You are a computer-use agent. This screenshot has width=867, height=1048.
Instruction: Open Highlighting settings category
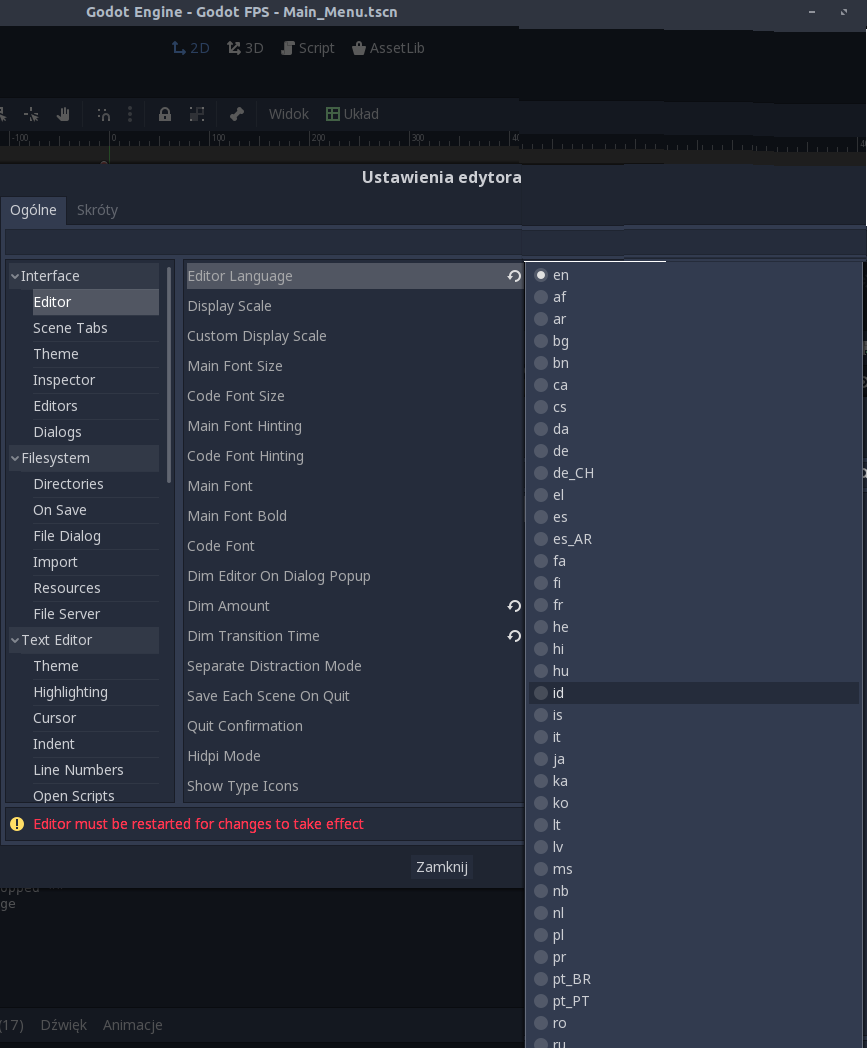click(96, 692)
